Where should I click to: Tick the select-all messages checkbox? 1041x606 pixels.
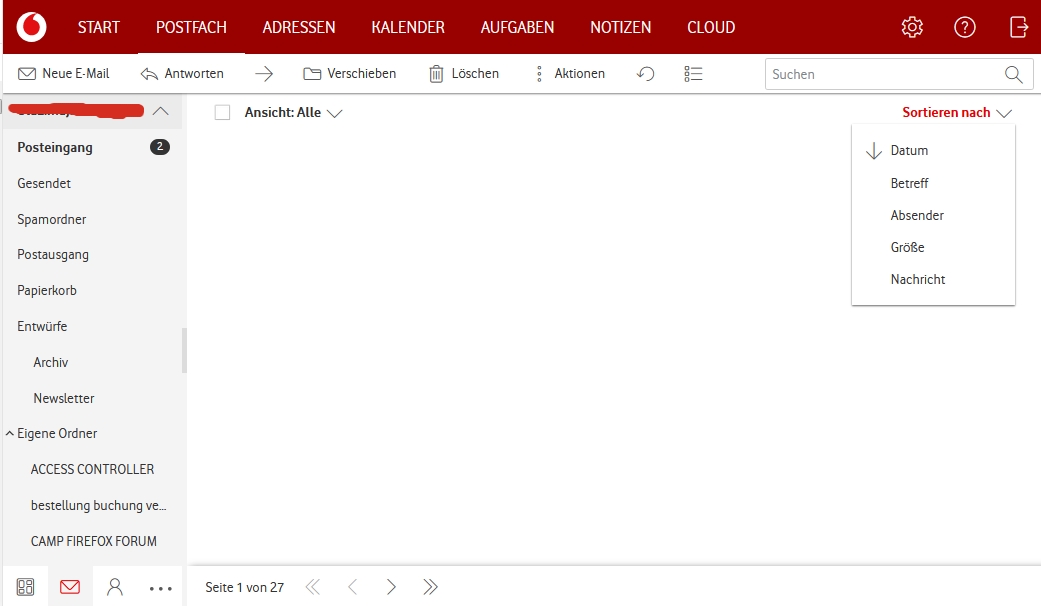coord(222,113)
